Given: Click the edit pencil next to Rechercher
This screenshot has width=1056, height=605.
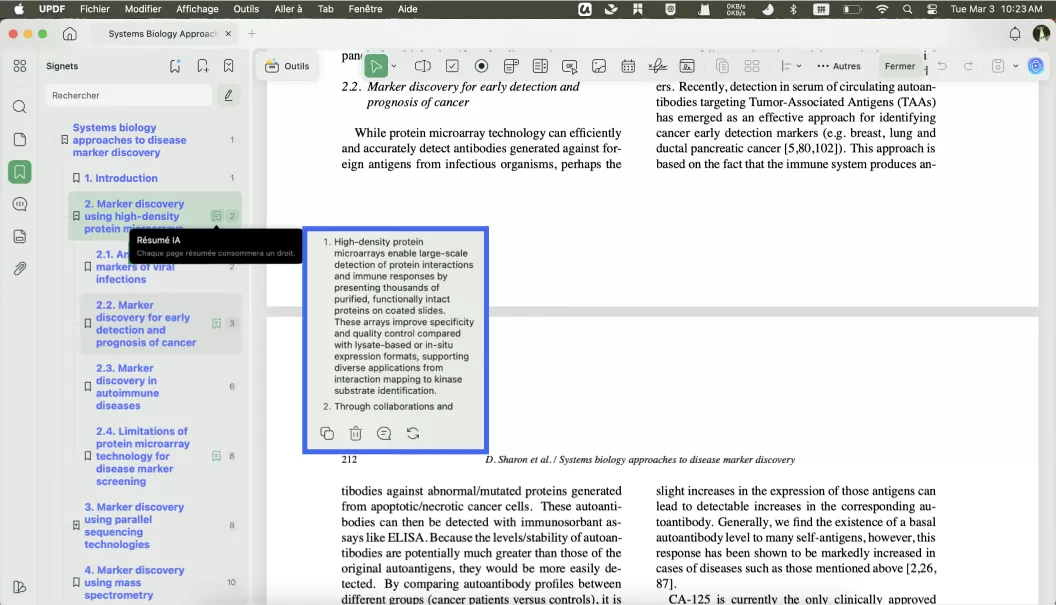Looking at the screenshot, I should point(228,96).
